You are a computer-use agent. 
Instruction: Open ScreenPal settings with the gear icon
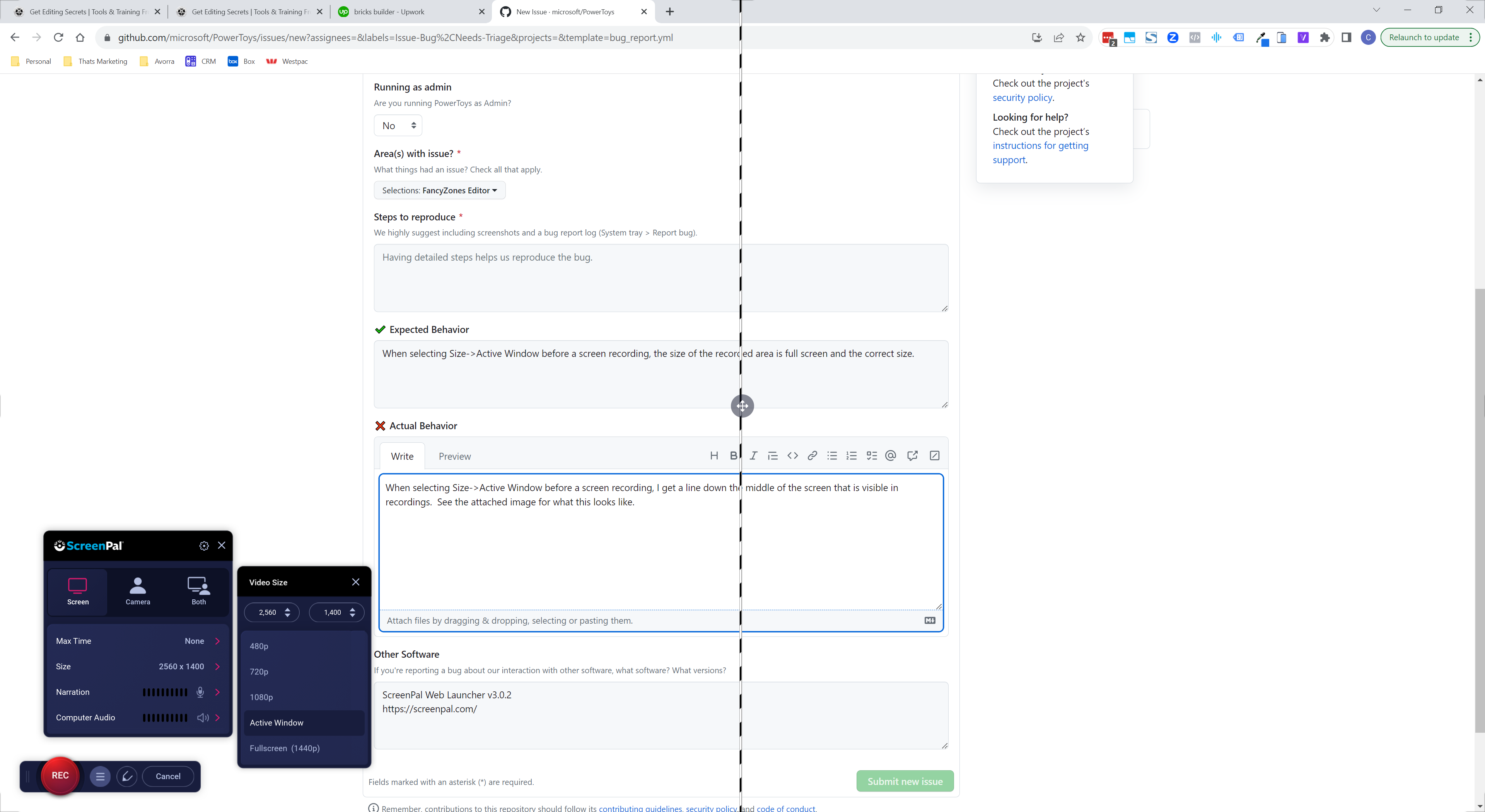(203, 546)
